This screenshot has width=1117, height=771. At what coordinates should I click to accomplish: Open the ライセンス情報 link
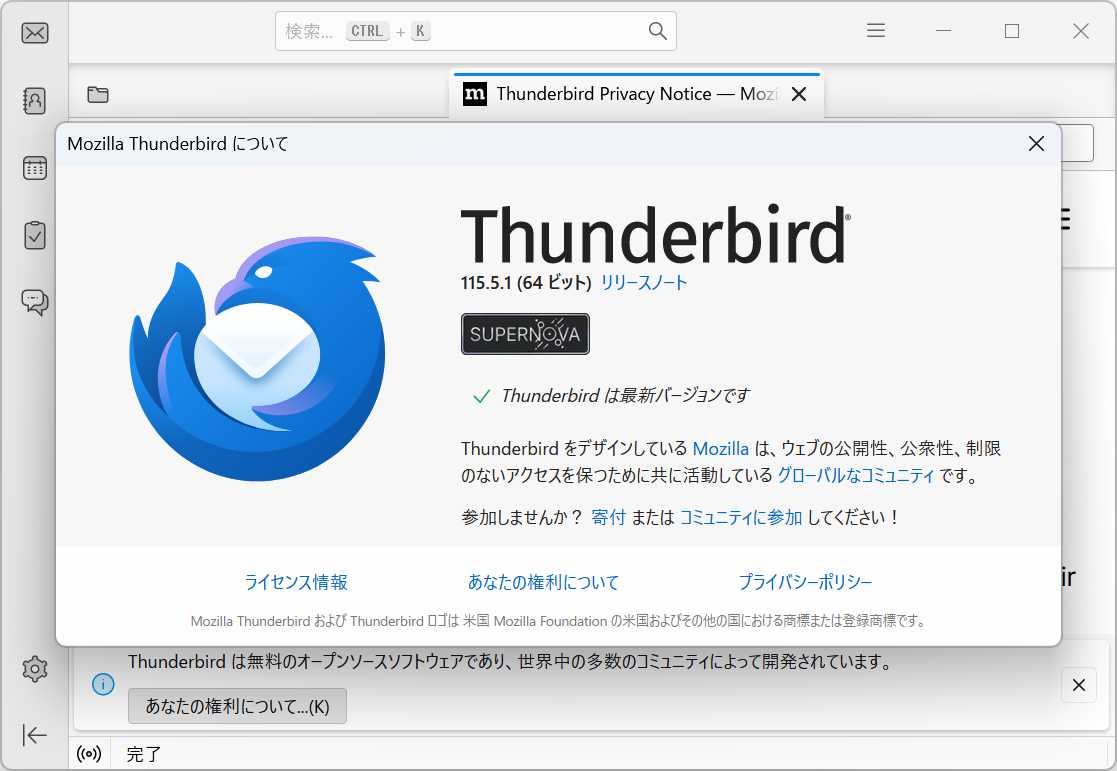pos(296,581)
